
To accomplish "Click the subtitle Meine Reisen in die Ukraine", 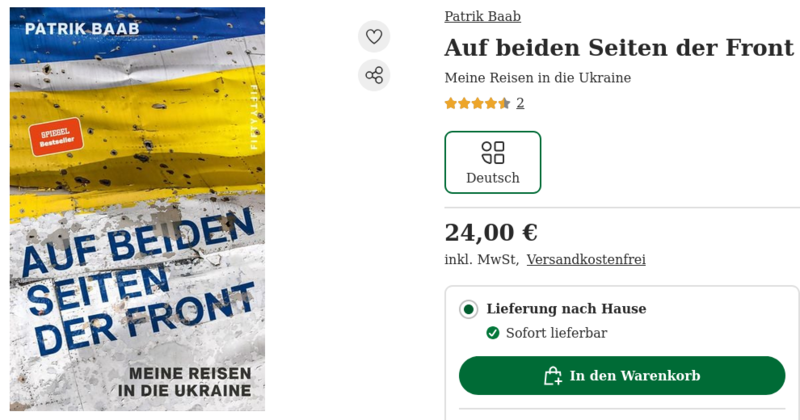I will click(x=537, y=78).
